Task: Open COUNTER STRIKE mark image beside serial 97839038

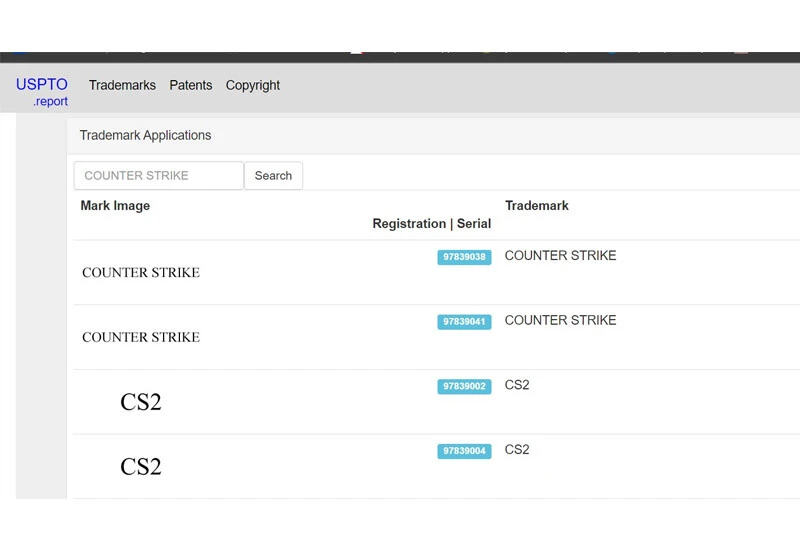Action: (x=141, y=273)
